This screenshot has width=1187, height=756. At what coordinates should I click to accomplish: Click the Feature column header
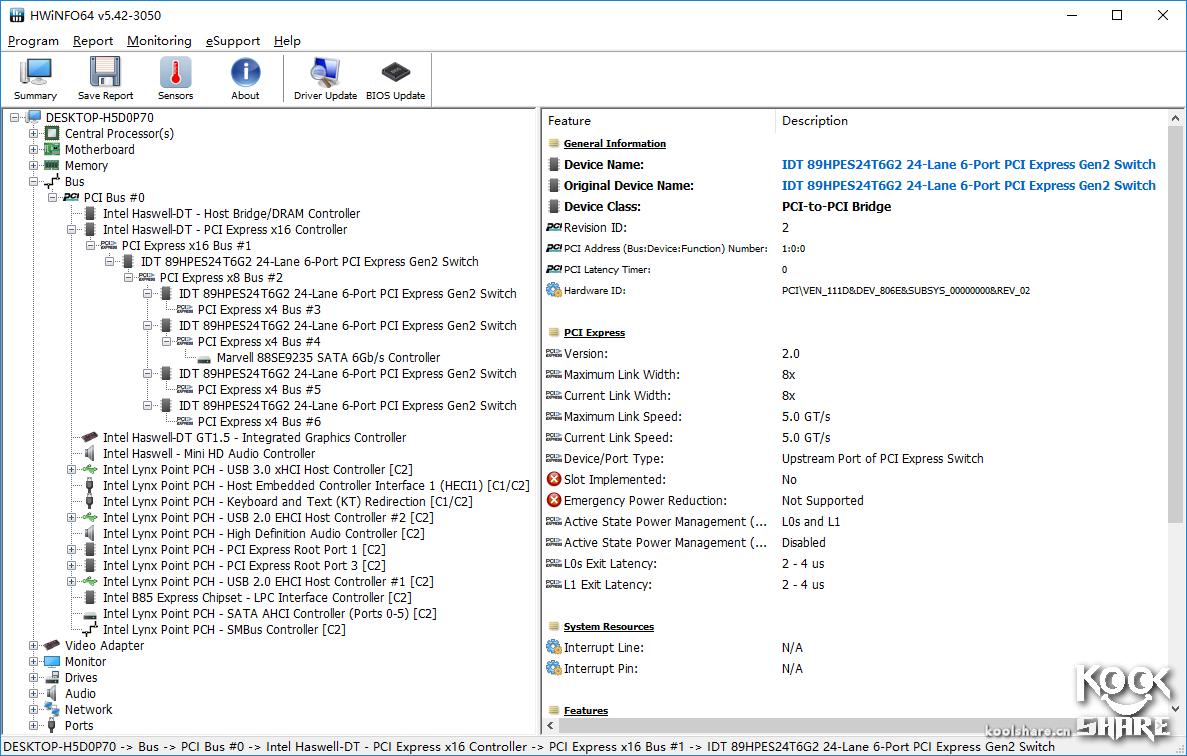pyautogui.click(x=570, y=121)
